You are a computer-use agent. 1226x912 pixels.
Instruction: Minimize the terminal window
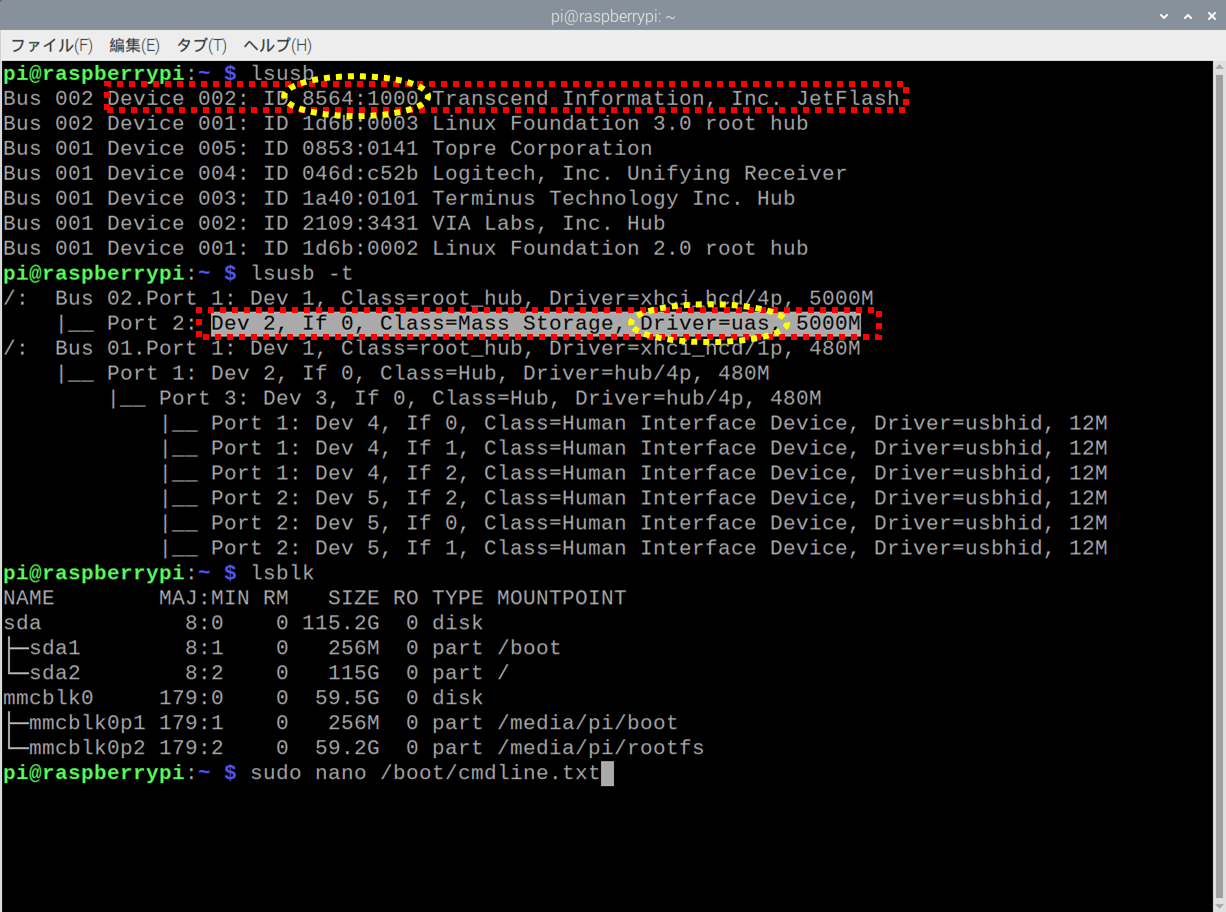[x=1164, y=16]
